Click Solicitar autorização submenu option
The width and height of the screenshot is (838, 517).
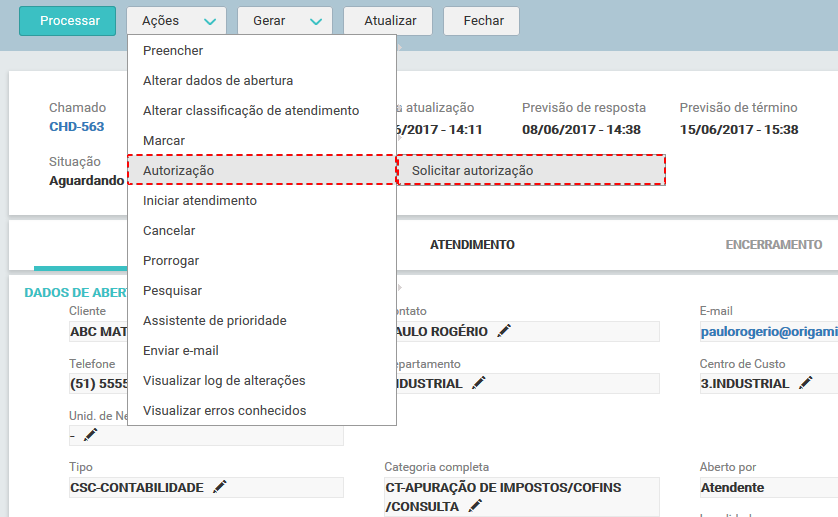pyautogui.click(x=531, y=170)
